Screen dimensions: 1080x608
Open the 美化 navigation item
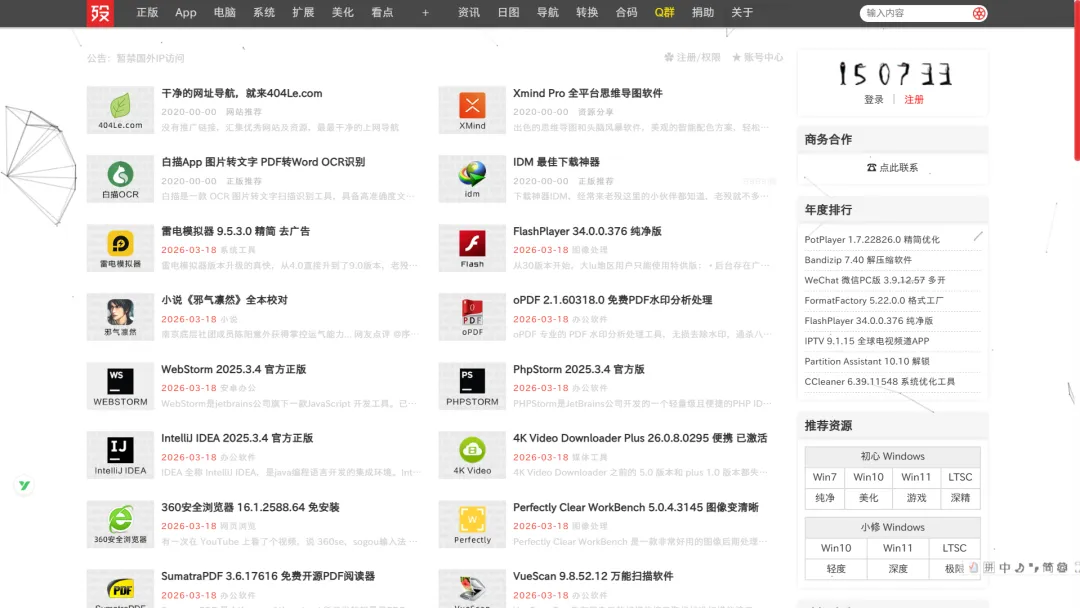[342, 12]
